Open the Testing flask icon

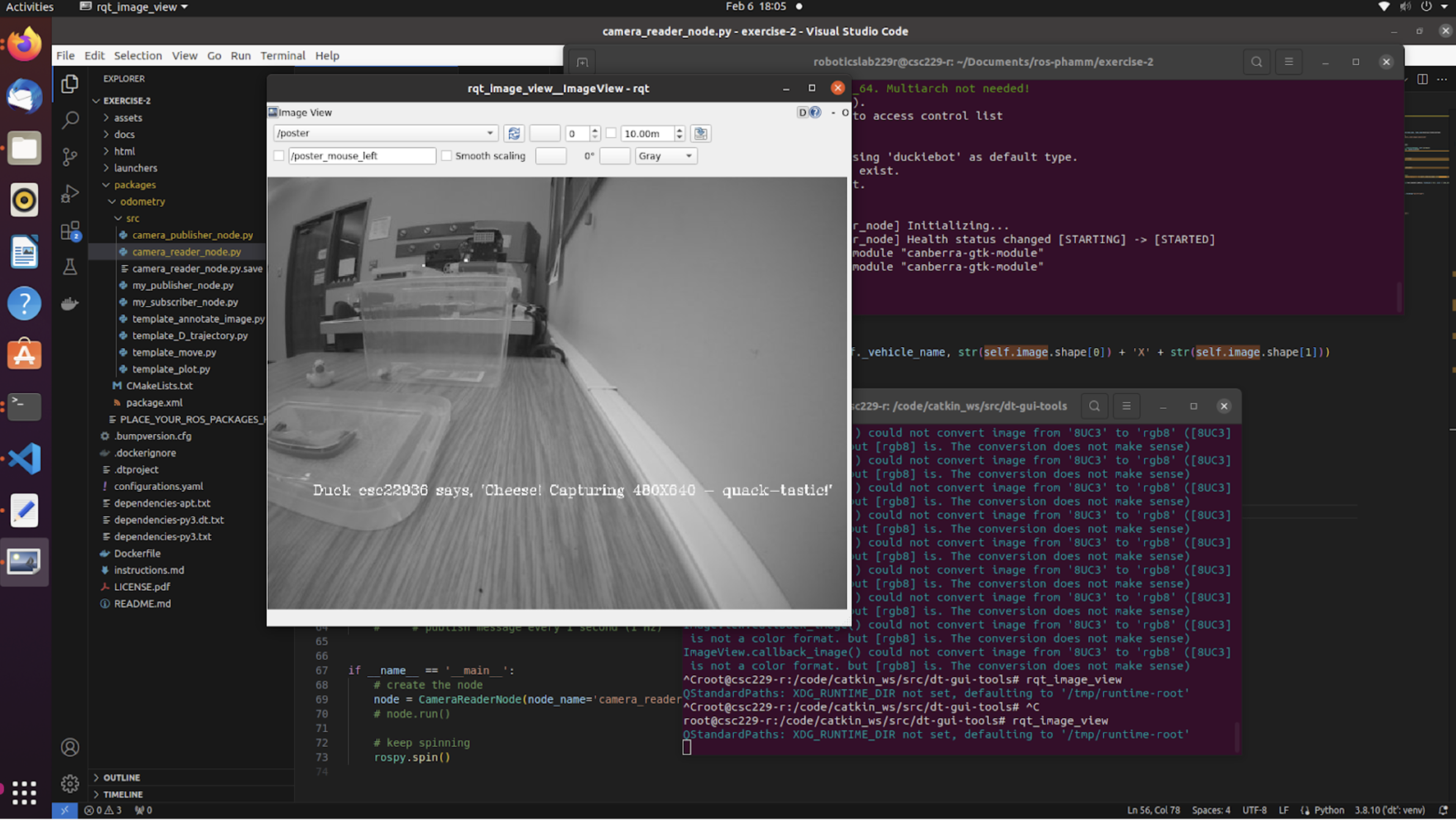click(70, 267)
